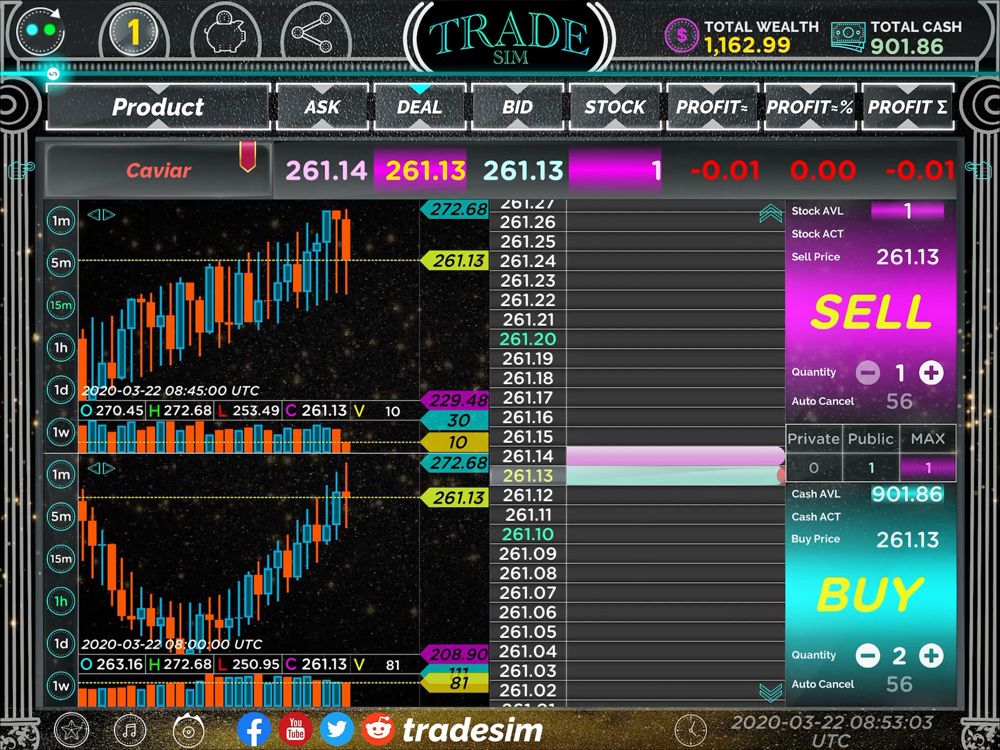Viewport: 1000px width, 750px height.
Task: Click the progress bar knob under the top bar
Action: pyautogui.click(x=53, y=73)
